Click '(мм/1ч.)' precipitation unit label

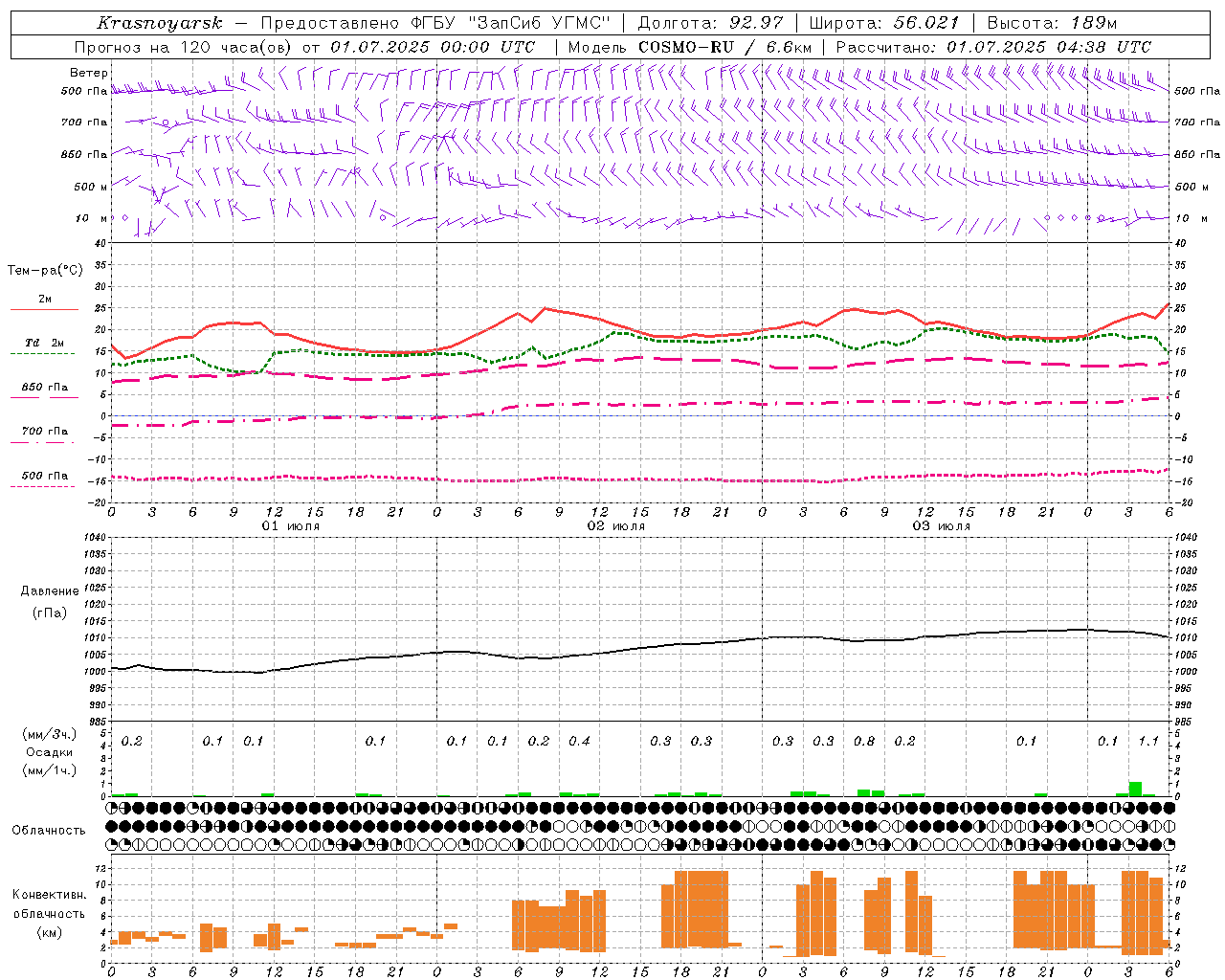coord(50,770)
